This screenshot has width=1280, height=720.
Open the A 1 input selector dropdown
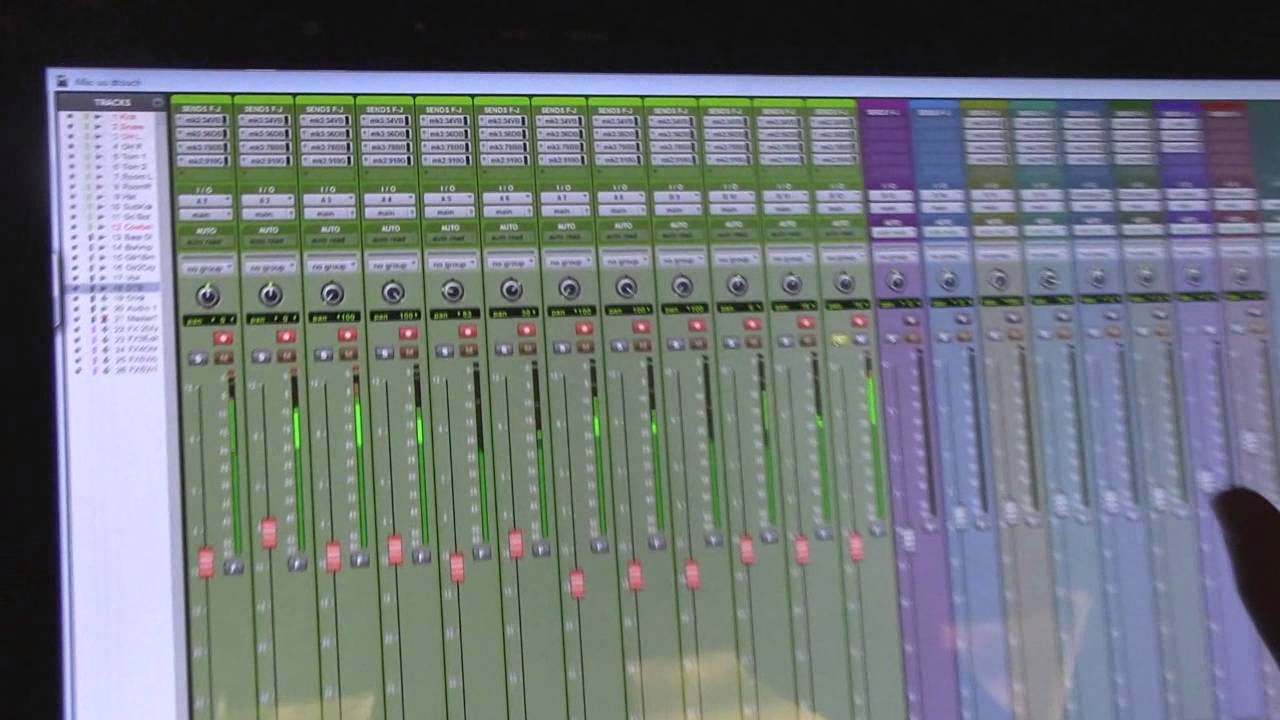(205, 201)
